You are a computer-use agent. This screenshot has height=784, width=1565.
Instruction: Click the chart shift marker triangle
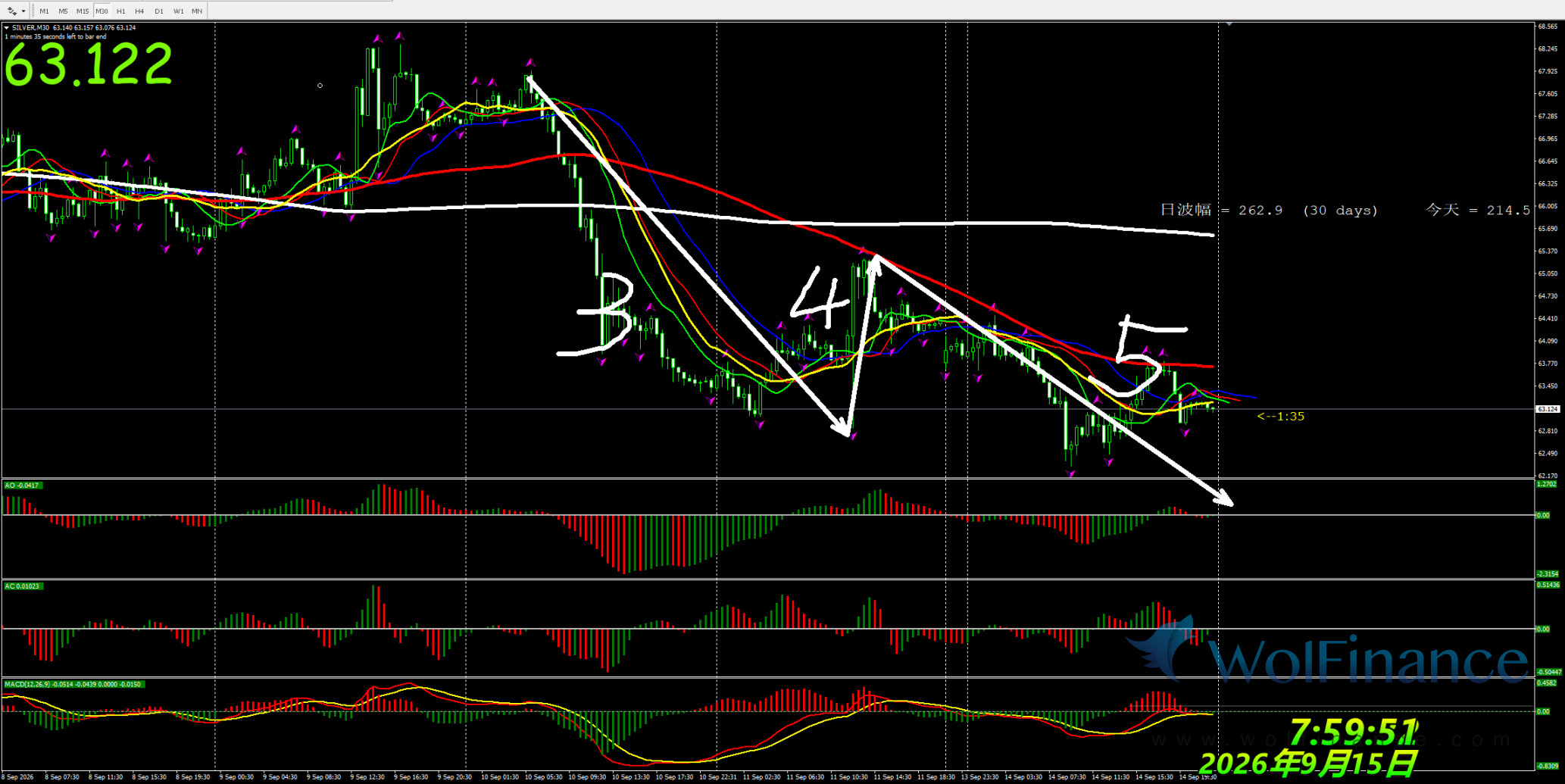tap(1229, 24)
